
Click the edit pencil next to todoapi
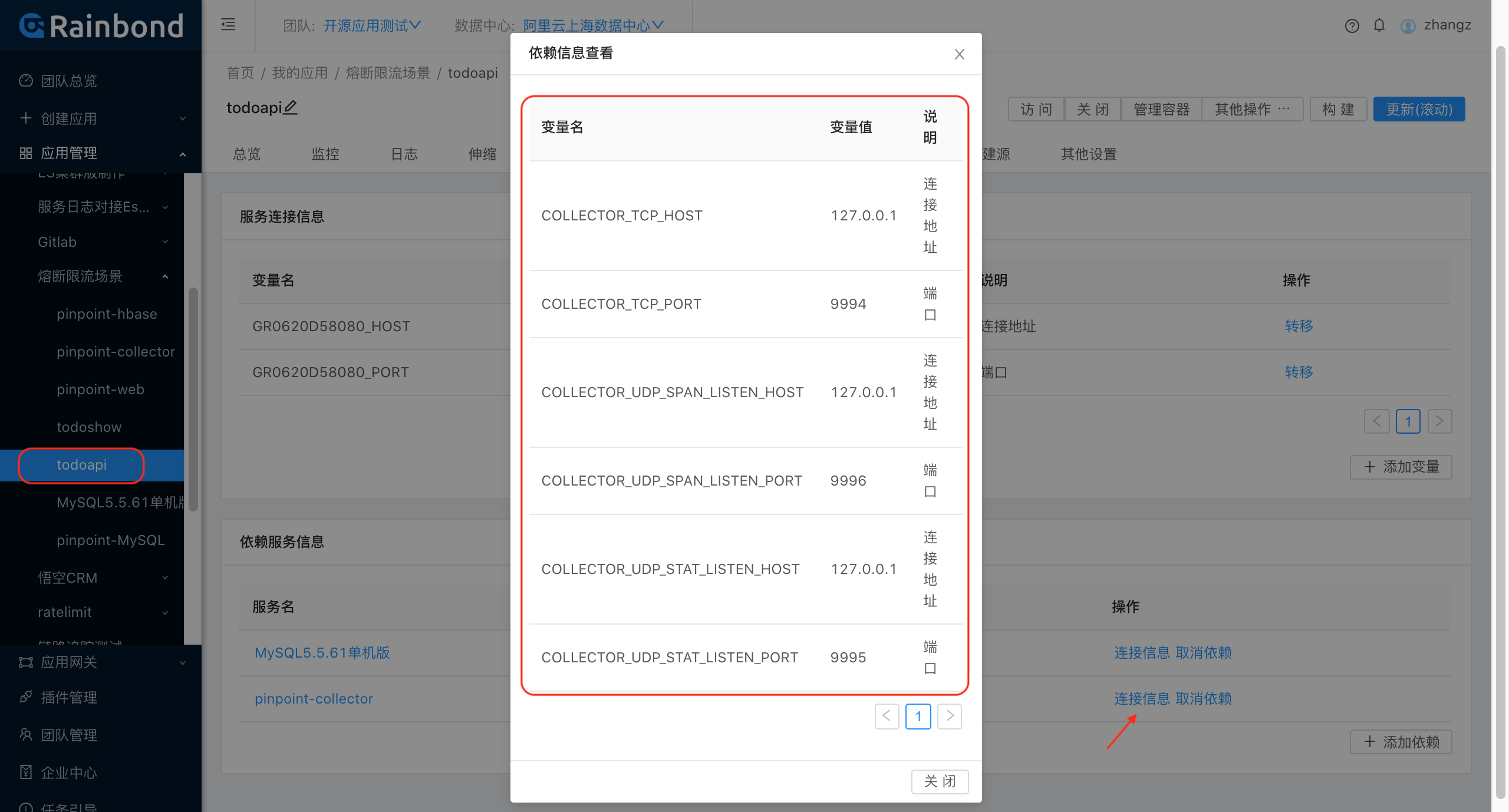[x=291, y=107]
